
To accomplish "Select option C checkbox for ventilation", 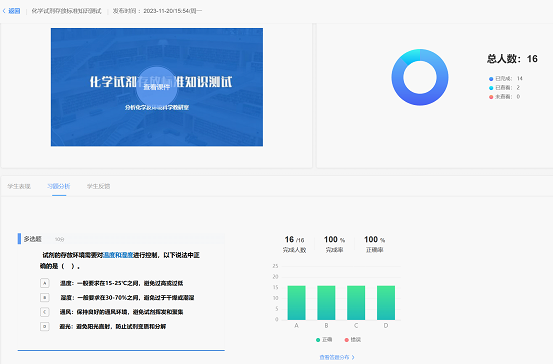I will (45, 312).
